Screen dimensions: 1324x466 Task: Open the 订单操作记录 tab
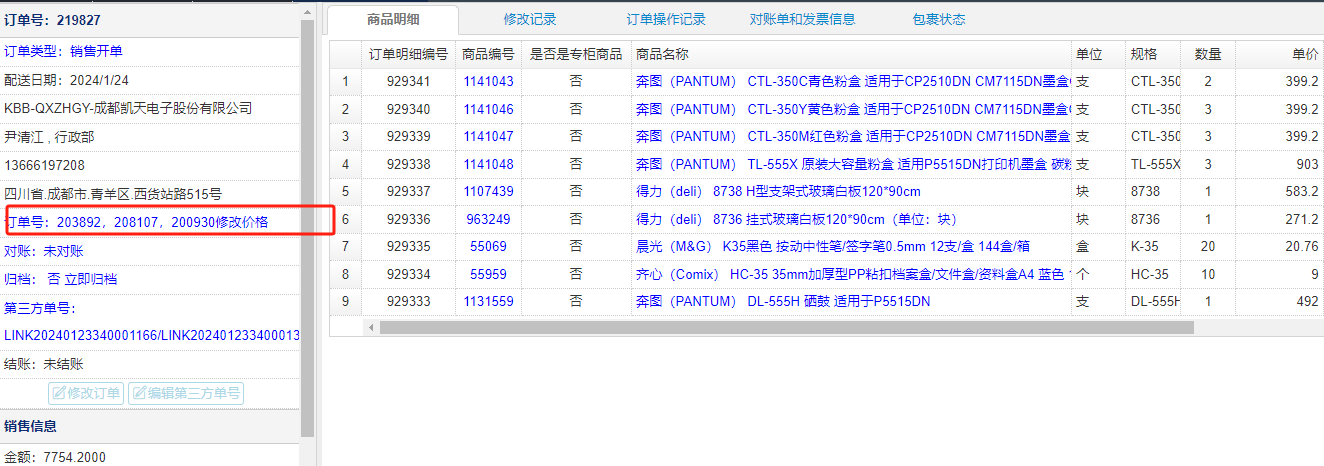[x=666, y=19]
